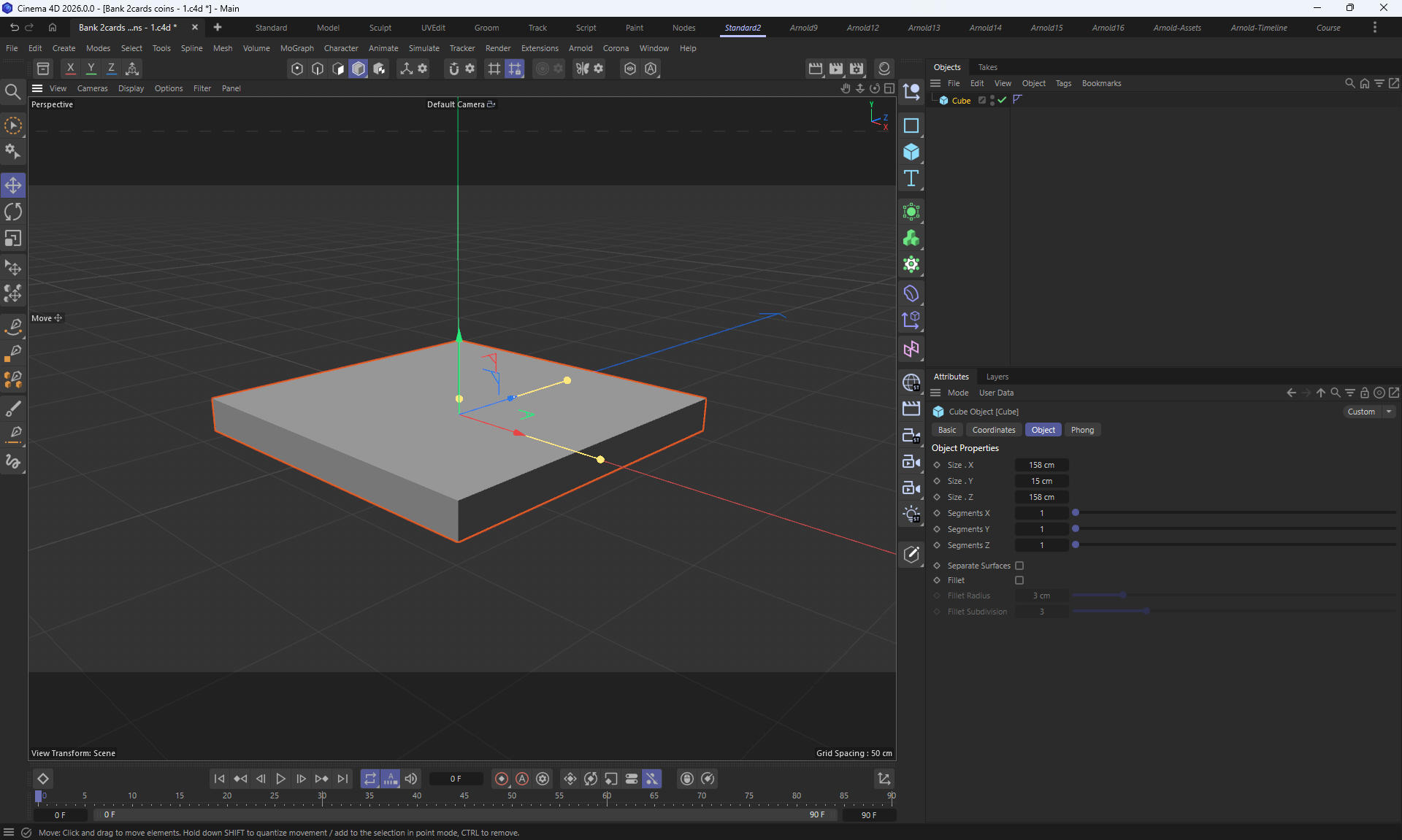Select the Scale tool in left toolbar
1402x840 pixels.
click(x=13, y=239)
